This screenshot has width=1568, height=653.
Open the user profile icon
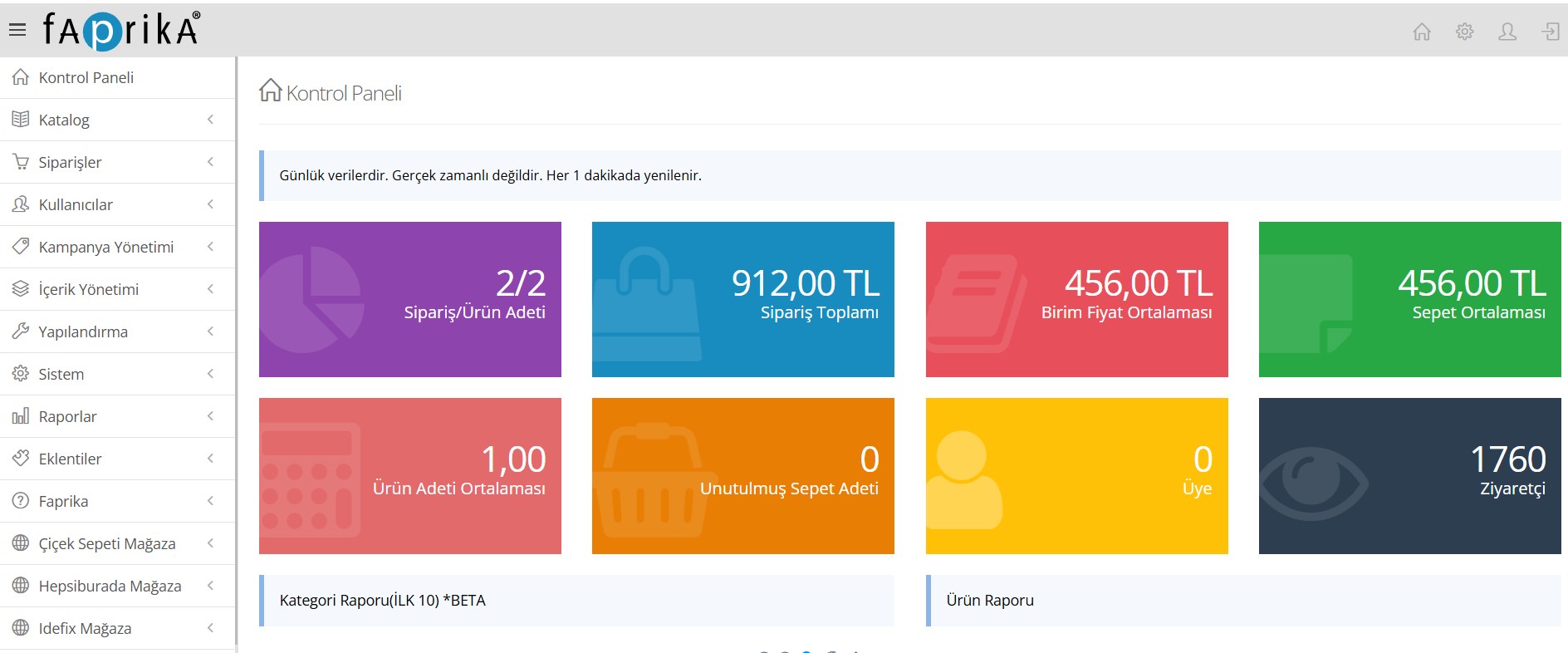coord(1507,32)
